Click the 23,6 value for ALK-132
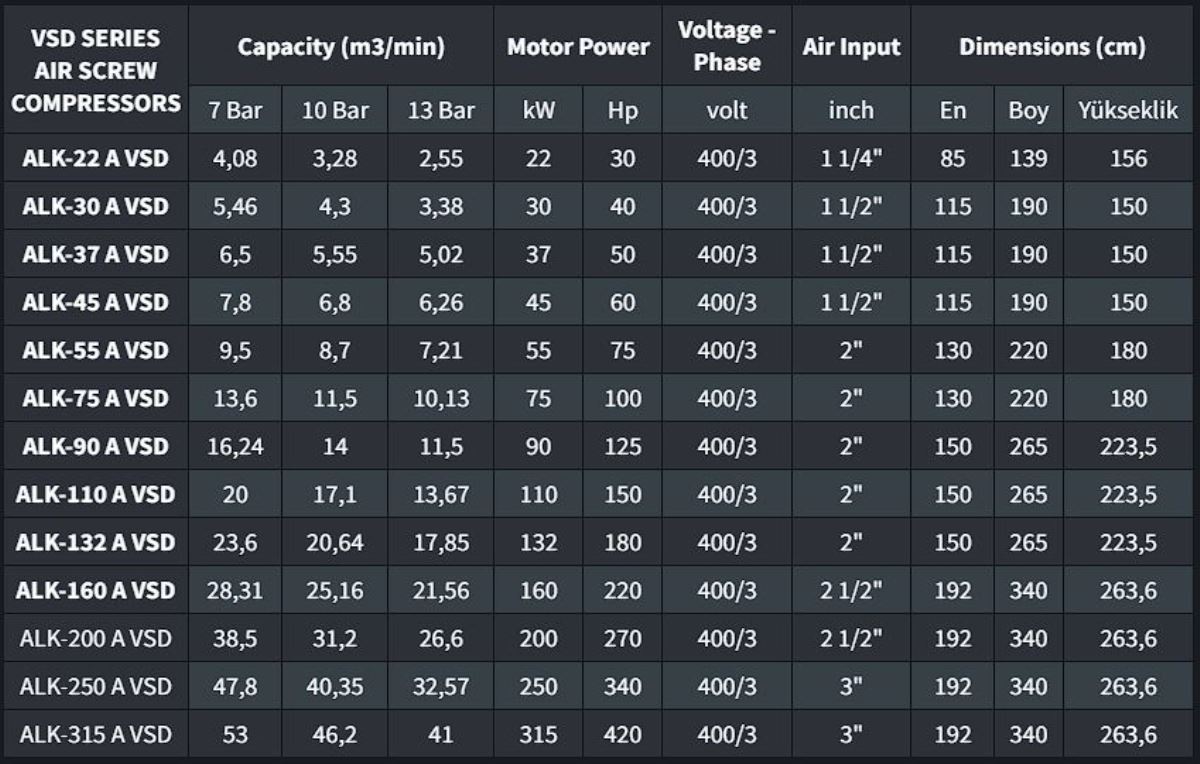Viewport: 1200px width, 764px height. click(x=236, y=542)
